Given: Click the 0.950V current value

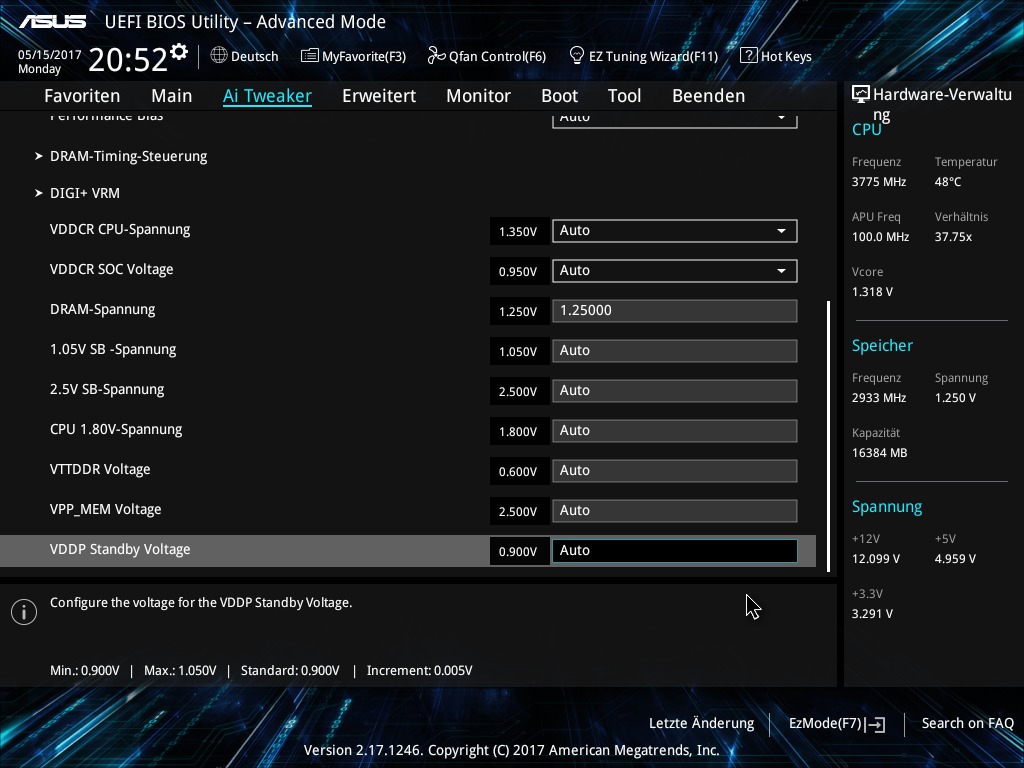Looking at the screenshot, I should 519,271.
